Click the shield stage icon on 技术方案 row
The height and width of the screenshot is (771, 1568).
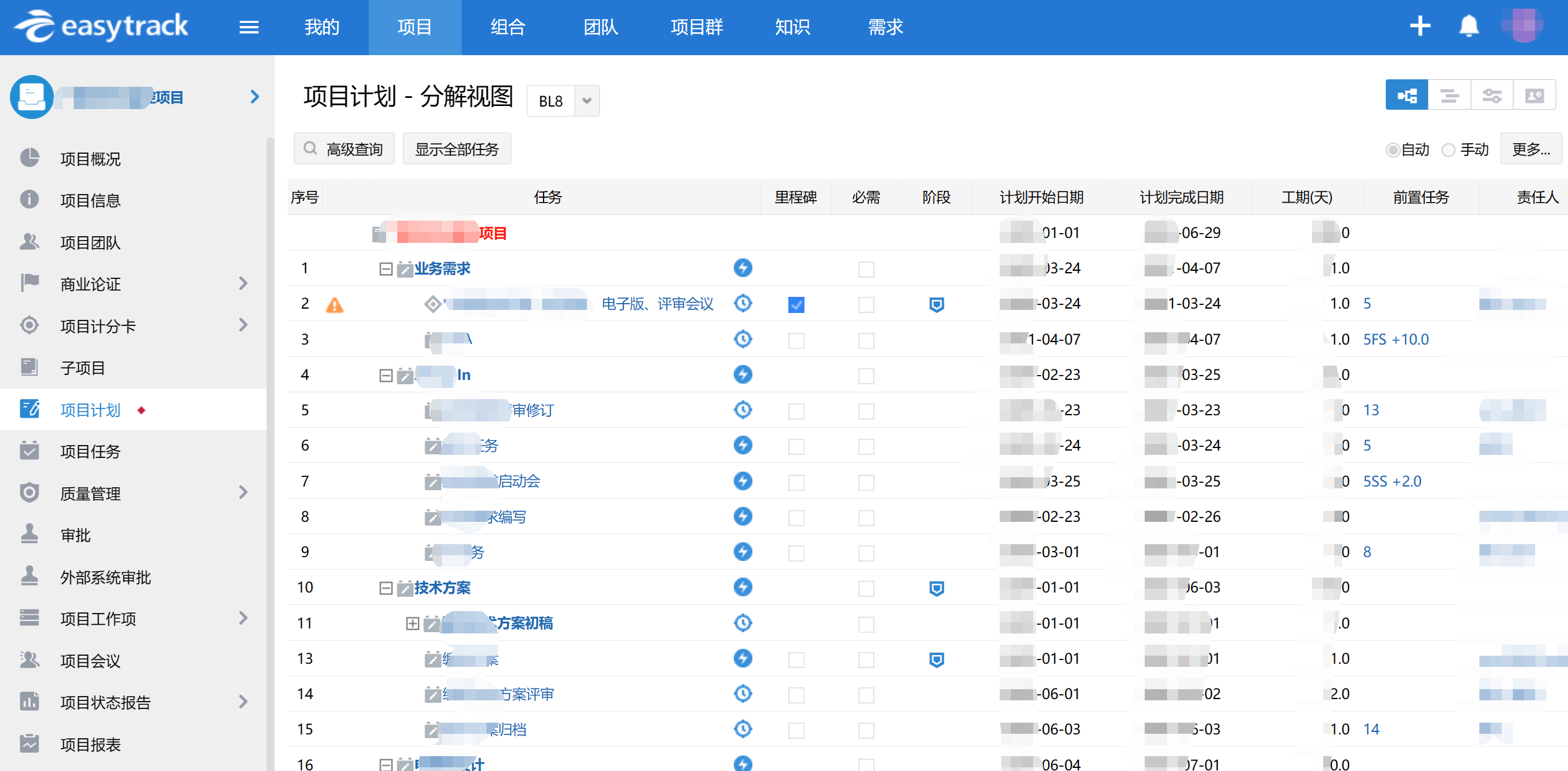[x=936, y=588]
